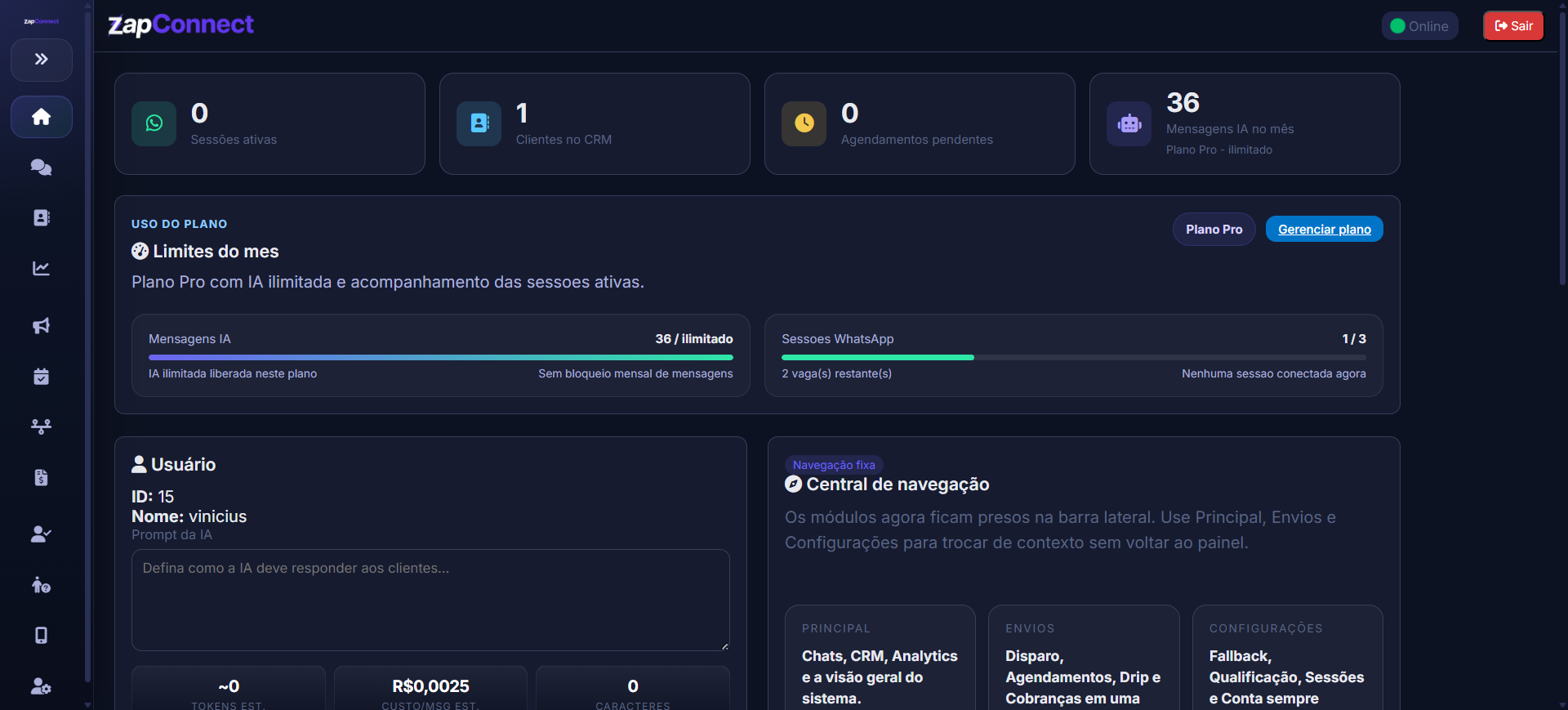This screenshot has height=710, width=1568.
Task: Click the WhatsApp icon in Sessões ativas card
Action: pyautogui.click(x=154, y=123)
